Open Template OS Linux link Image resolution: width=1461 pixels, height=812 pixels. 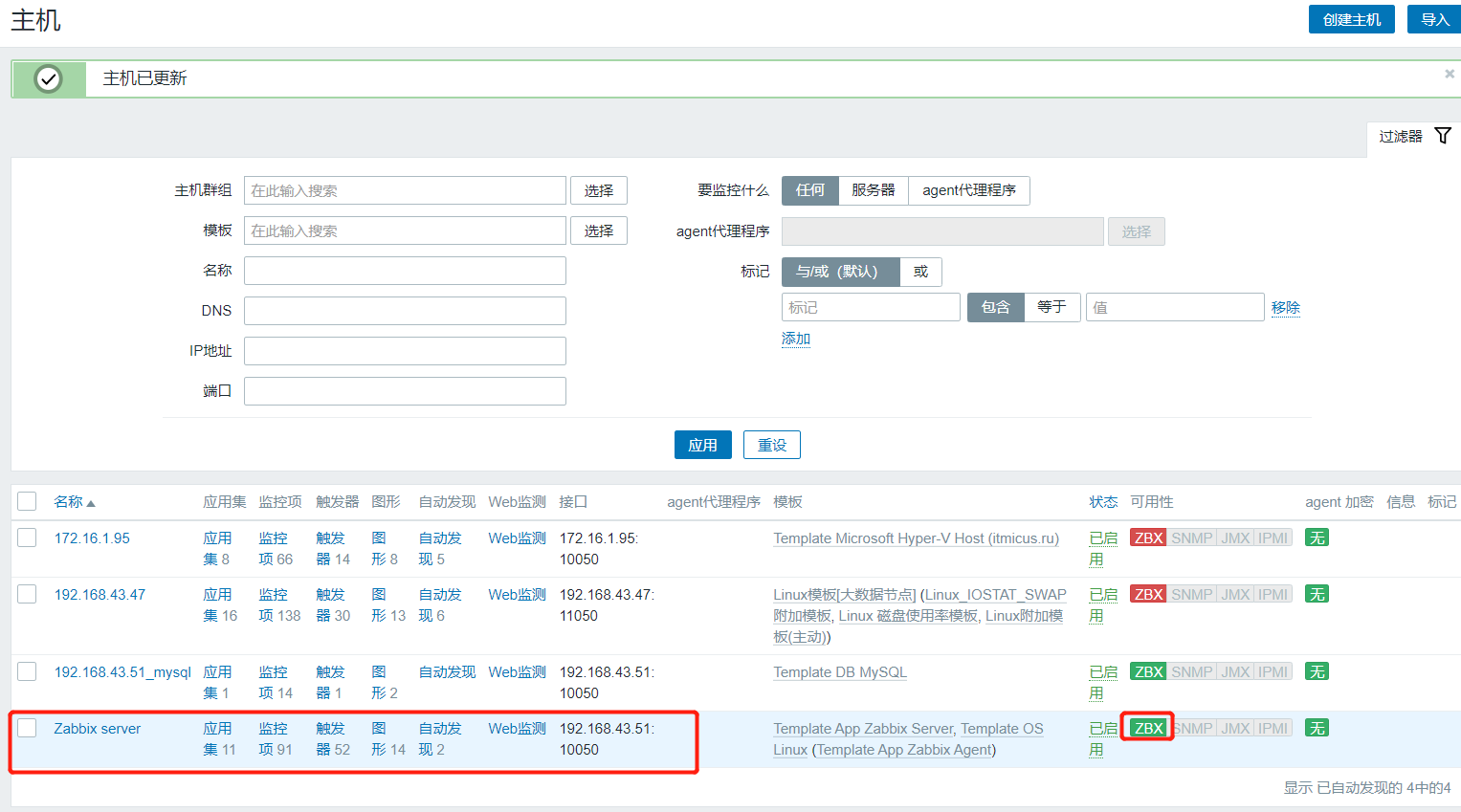(908, 738)
